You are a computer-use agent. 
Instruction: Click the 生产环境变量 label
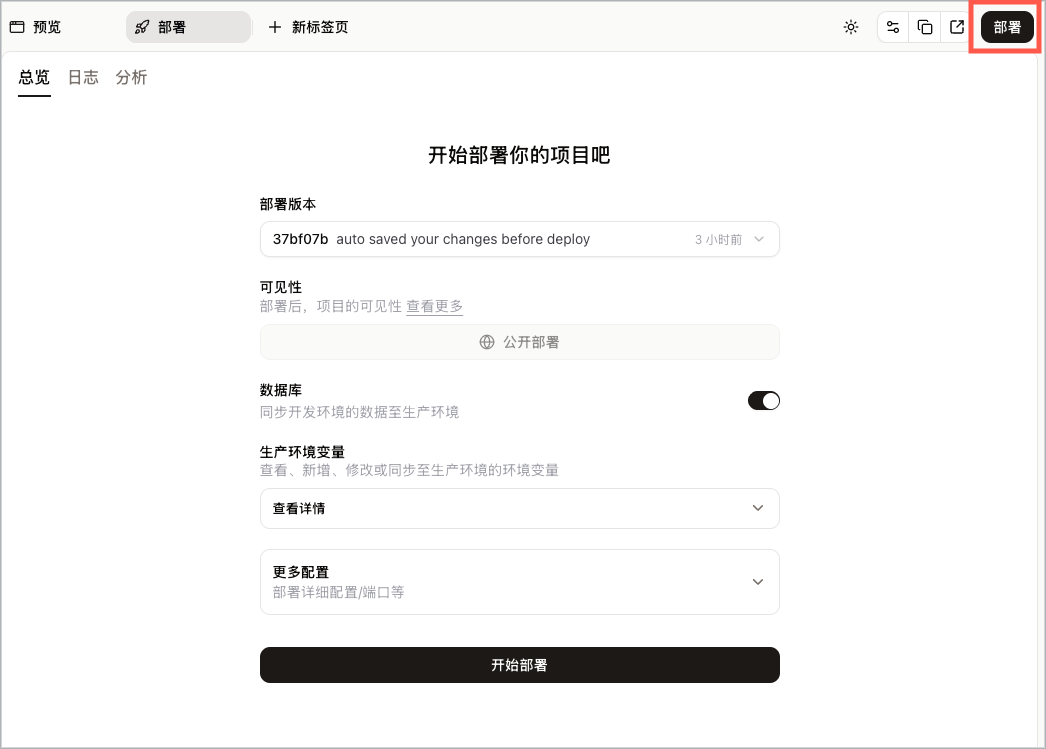tap(302, 452)
